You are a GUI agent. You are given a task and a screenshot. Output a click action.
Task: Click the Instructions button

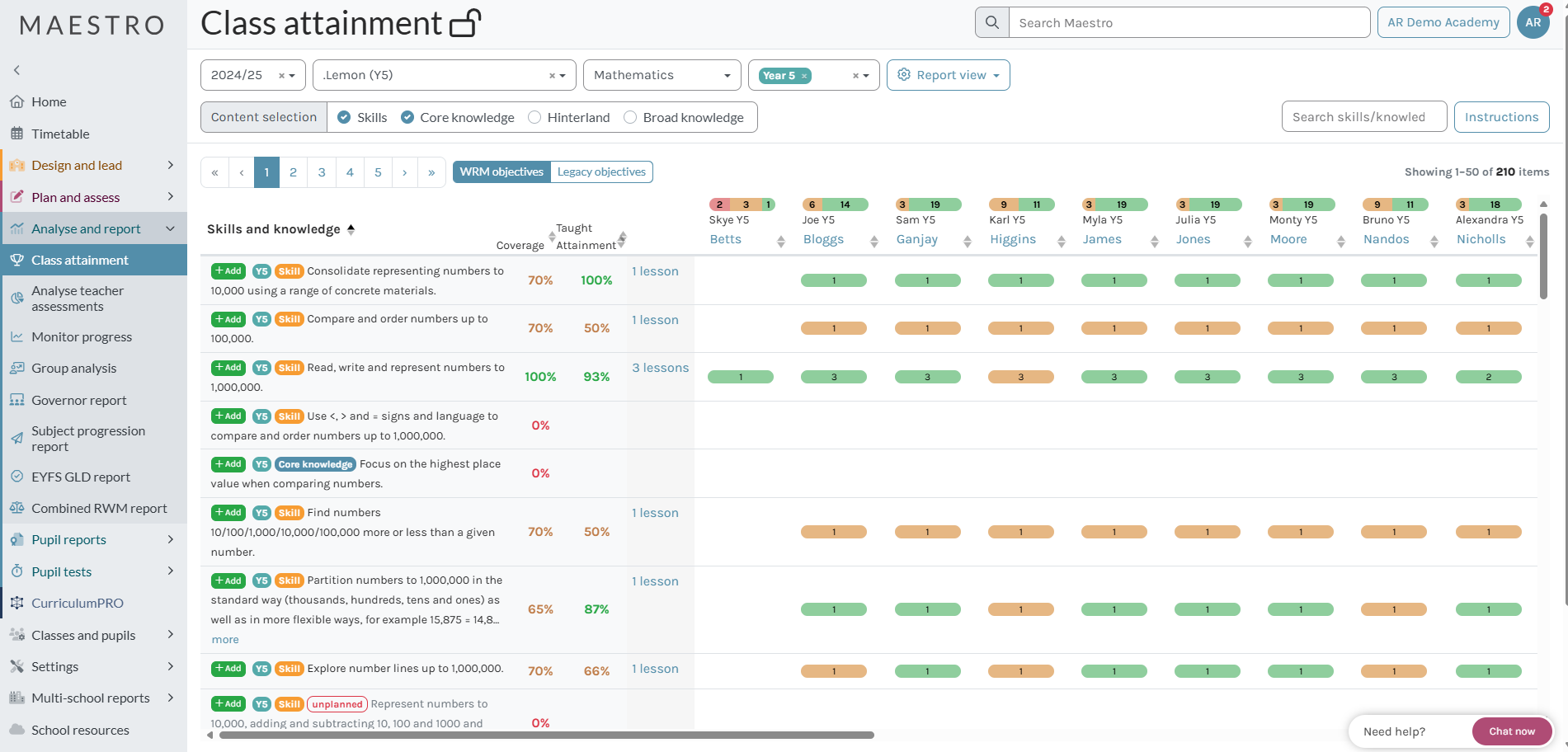1500,117
